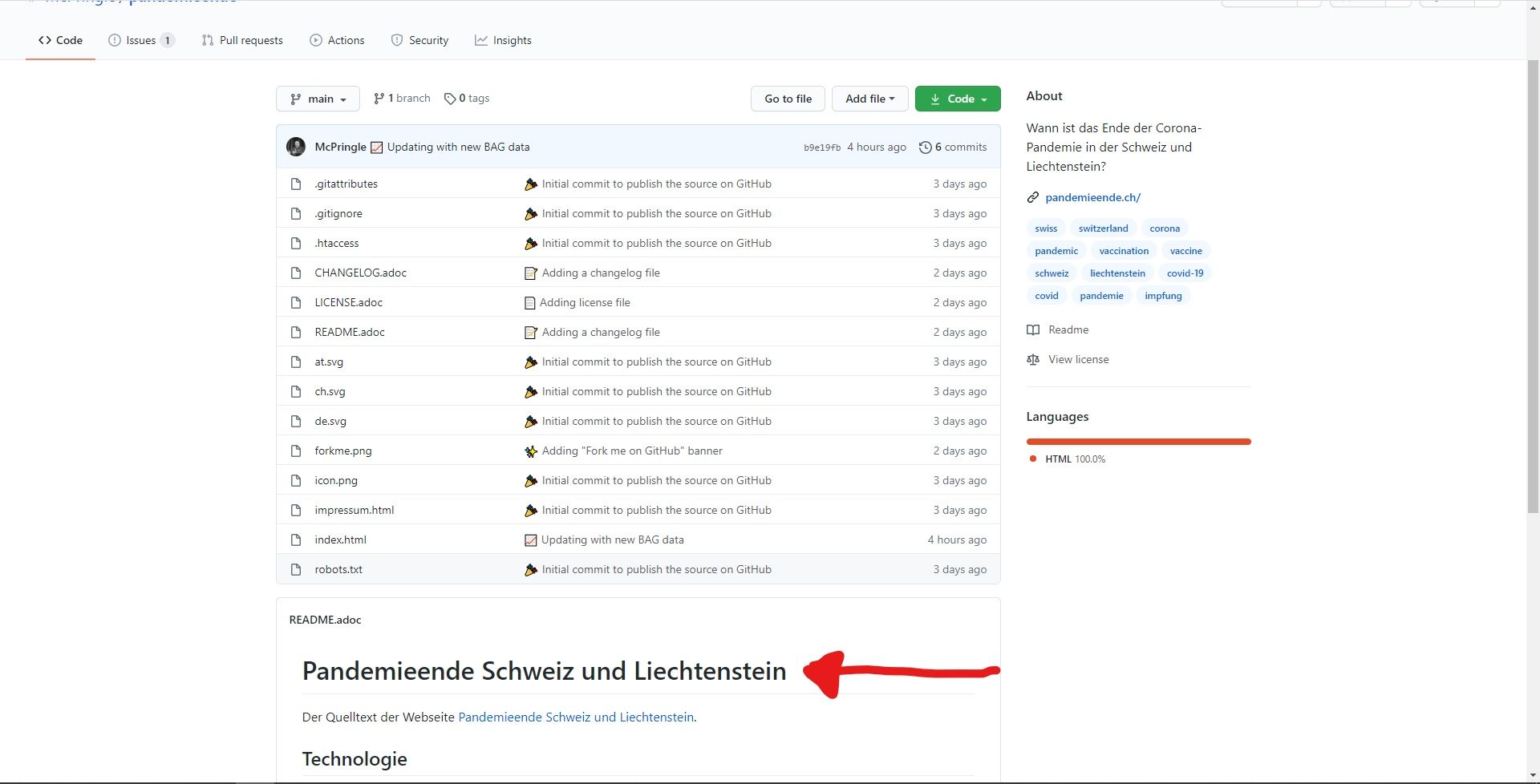
Task: Open the green Code dropdown
Action: point(958,99)
